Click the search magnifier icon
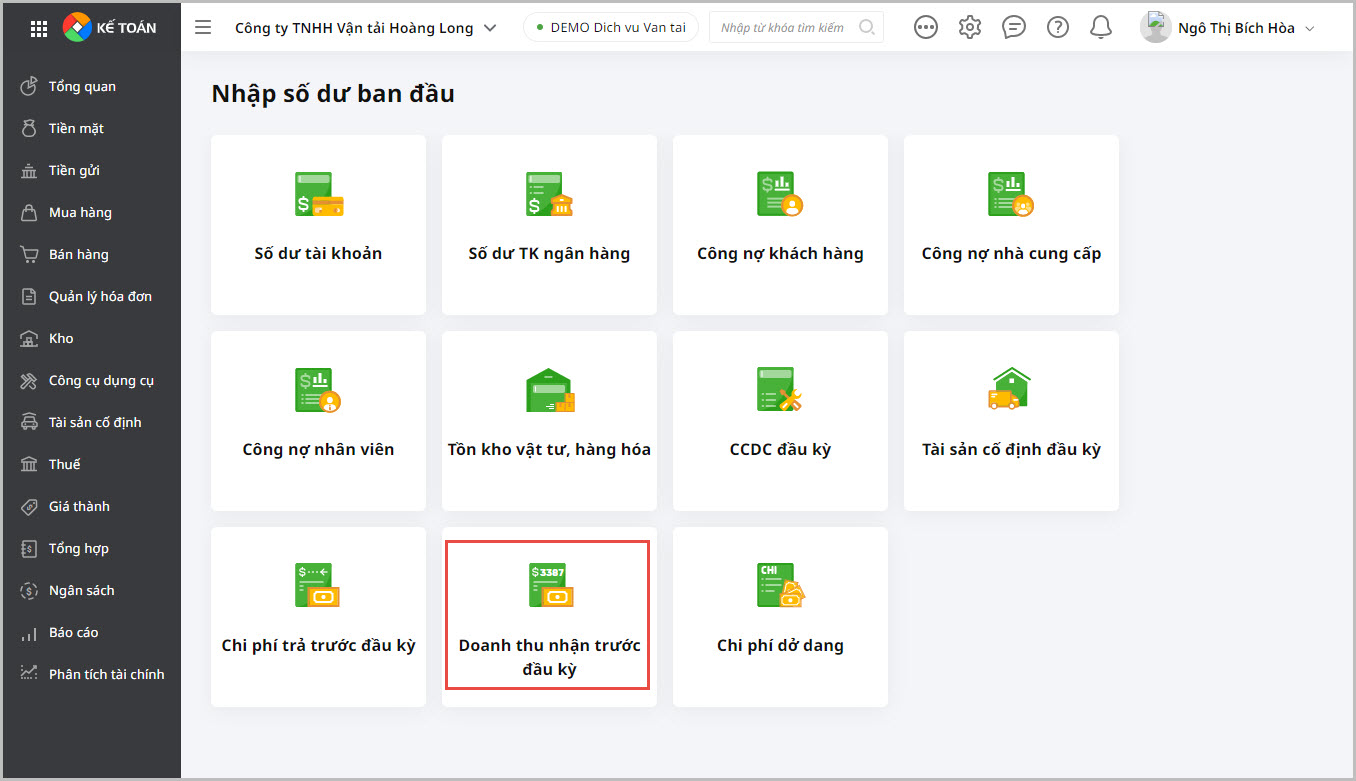 click(867, 28)
